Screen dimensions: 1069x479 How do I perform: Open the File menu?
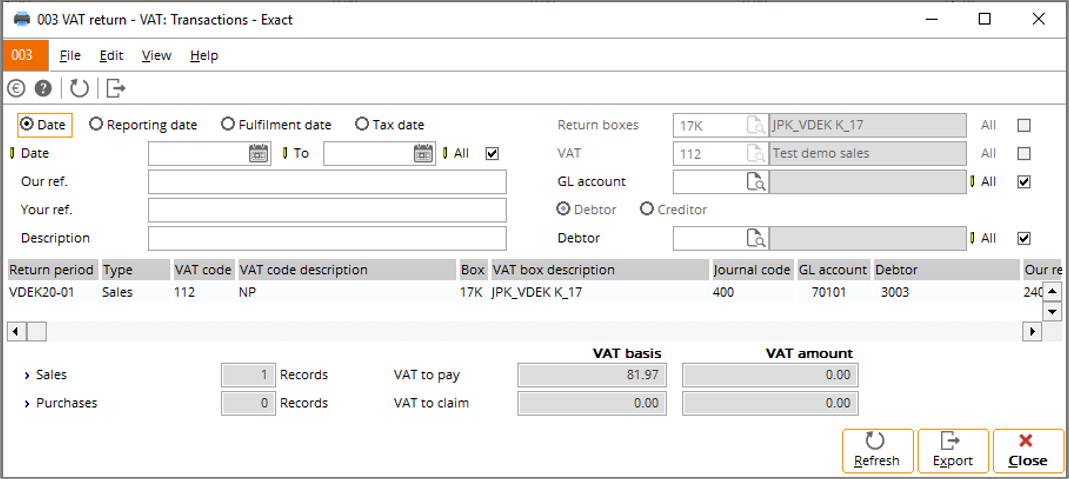pos(70,56)
